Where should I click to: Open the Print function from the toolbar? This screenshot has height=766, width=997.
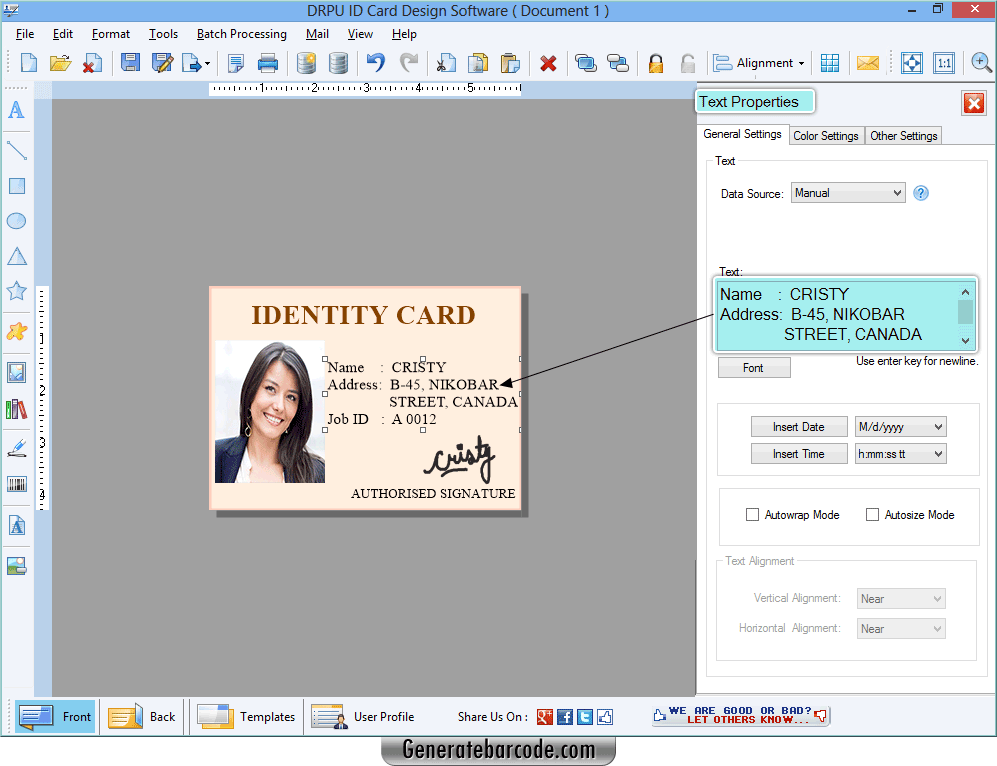268,62
